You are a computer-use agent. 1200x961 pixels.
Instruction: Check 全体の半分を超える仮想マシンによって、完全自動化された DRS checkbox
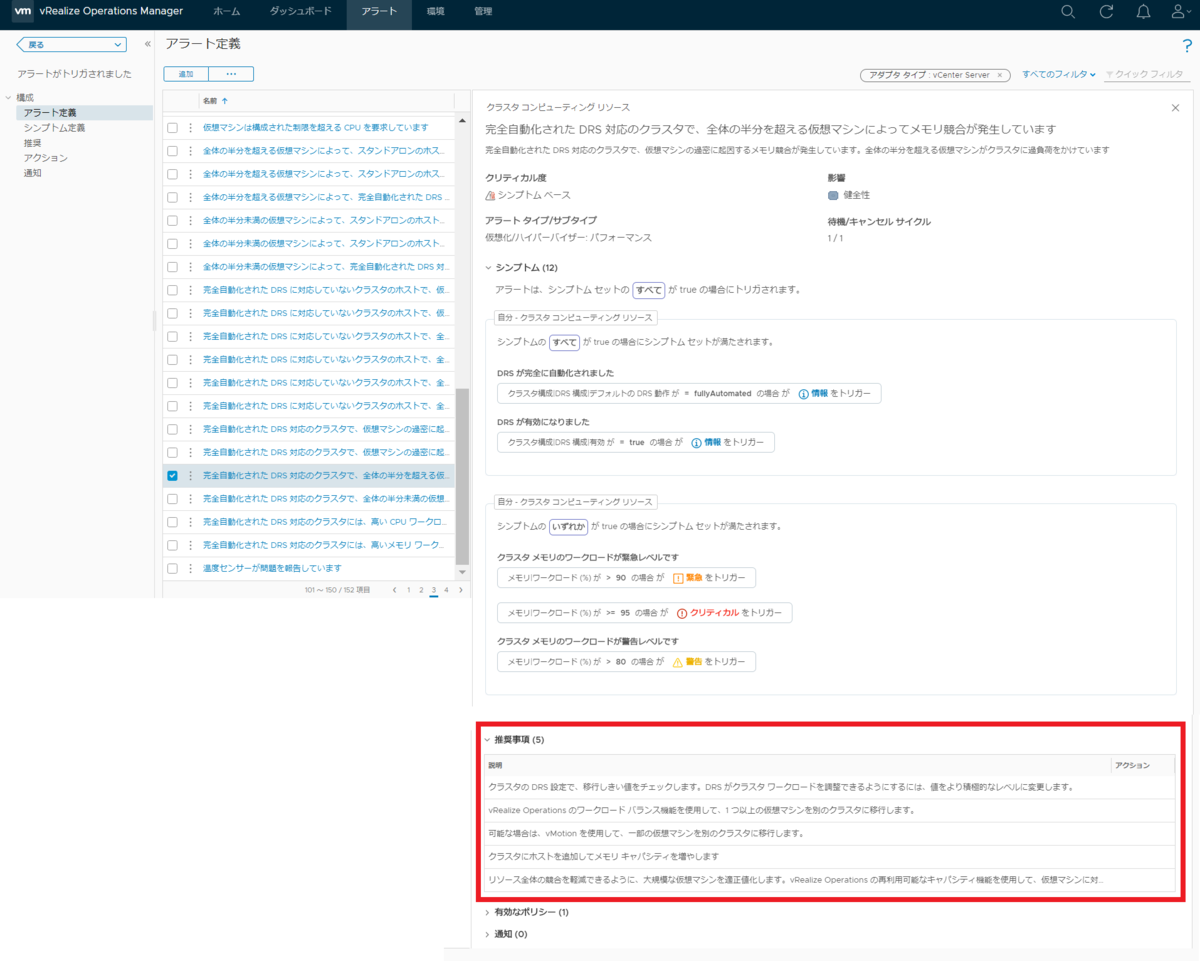172,197
